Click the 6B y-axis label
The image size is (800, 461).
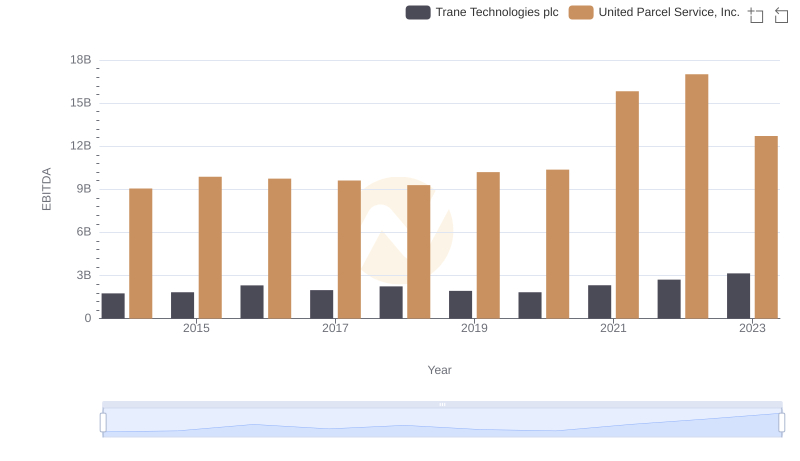coord(84,232)
